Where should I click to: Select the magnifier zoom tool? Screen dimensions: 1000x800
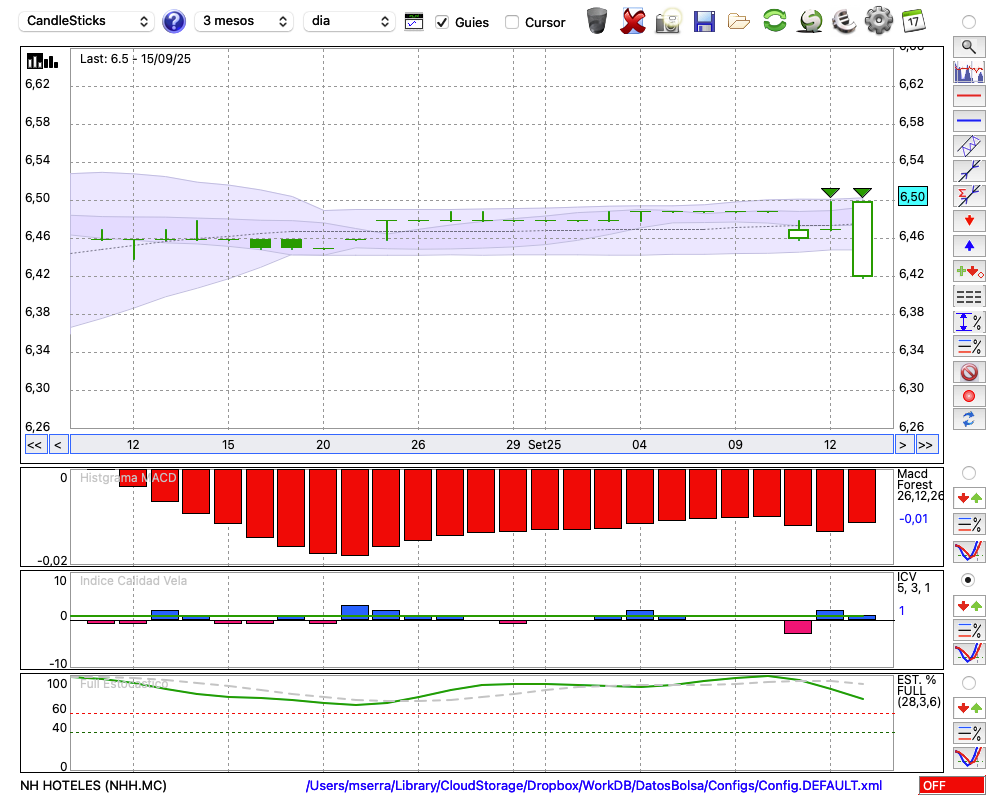click(x=968, y=46)
